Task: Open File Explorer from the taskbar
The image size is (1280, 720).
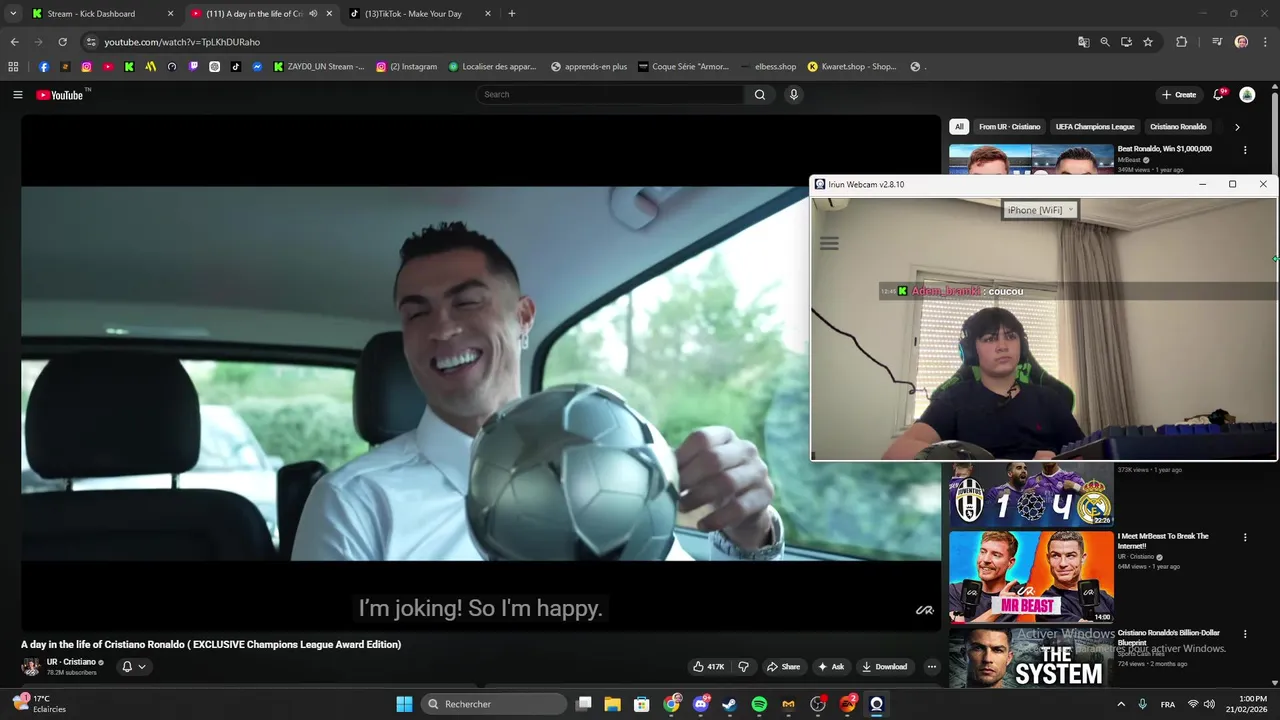Action: 613,704
